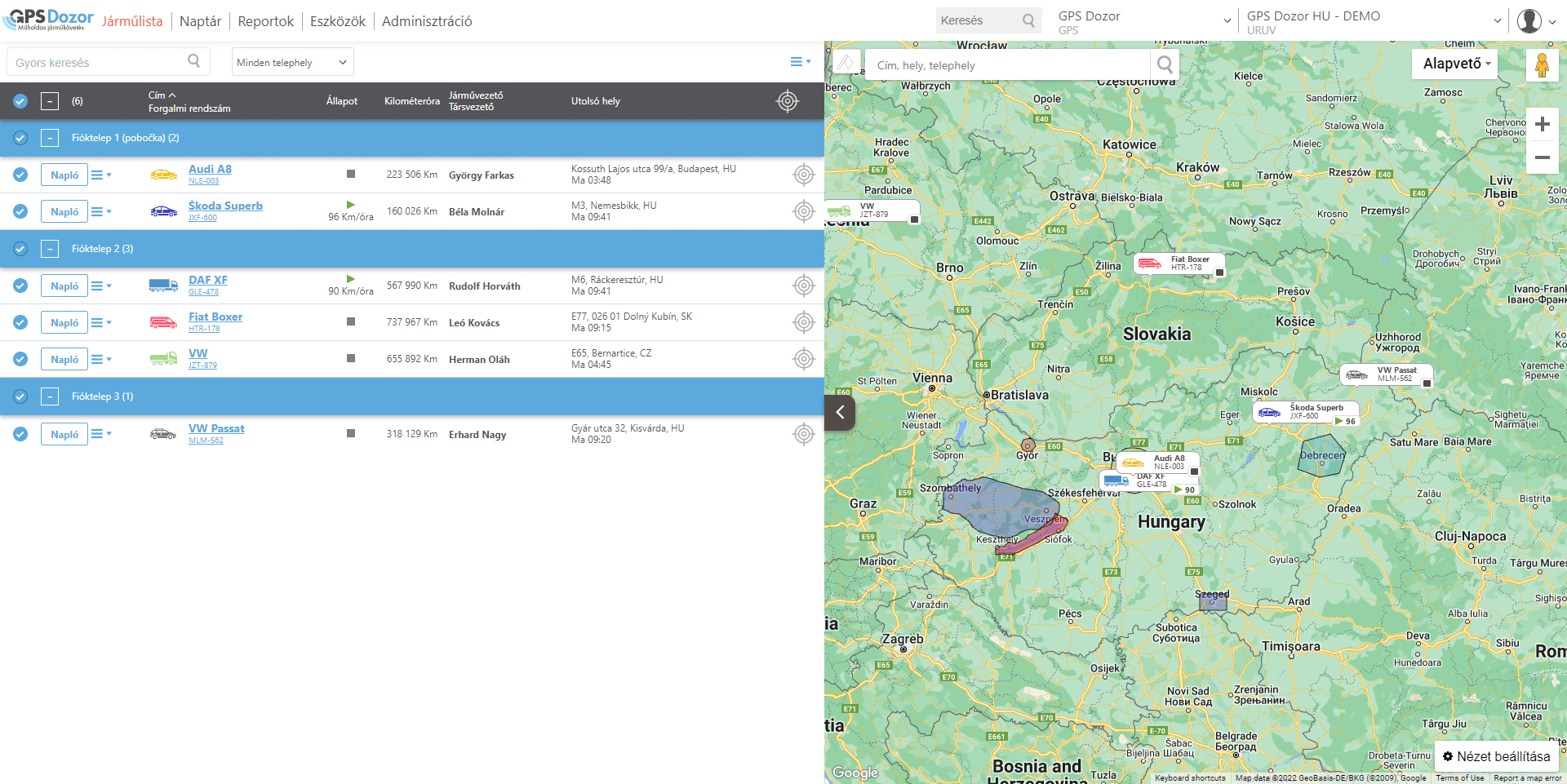The height and width of the screenshot is (784, 1567).
Task: Toggle checkbox for Fióktelep 2 group
Action: pos(20,249)
